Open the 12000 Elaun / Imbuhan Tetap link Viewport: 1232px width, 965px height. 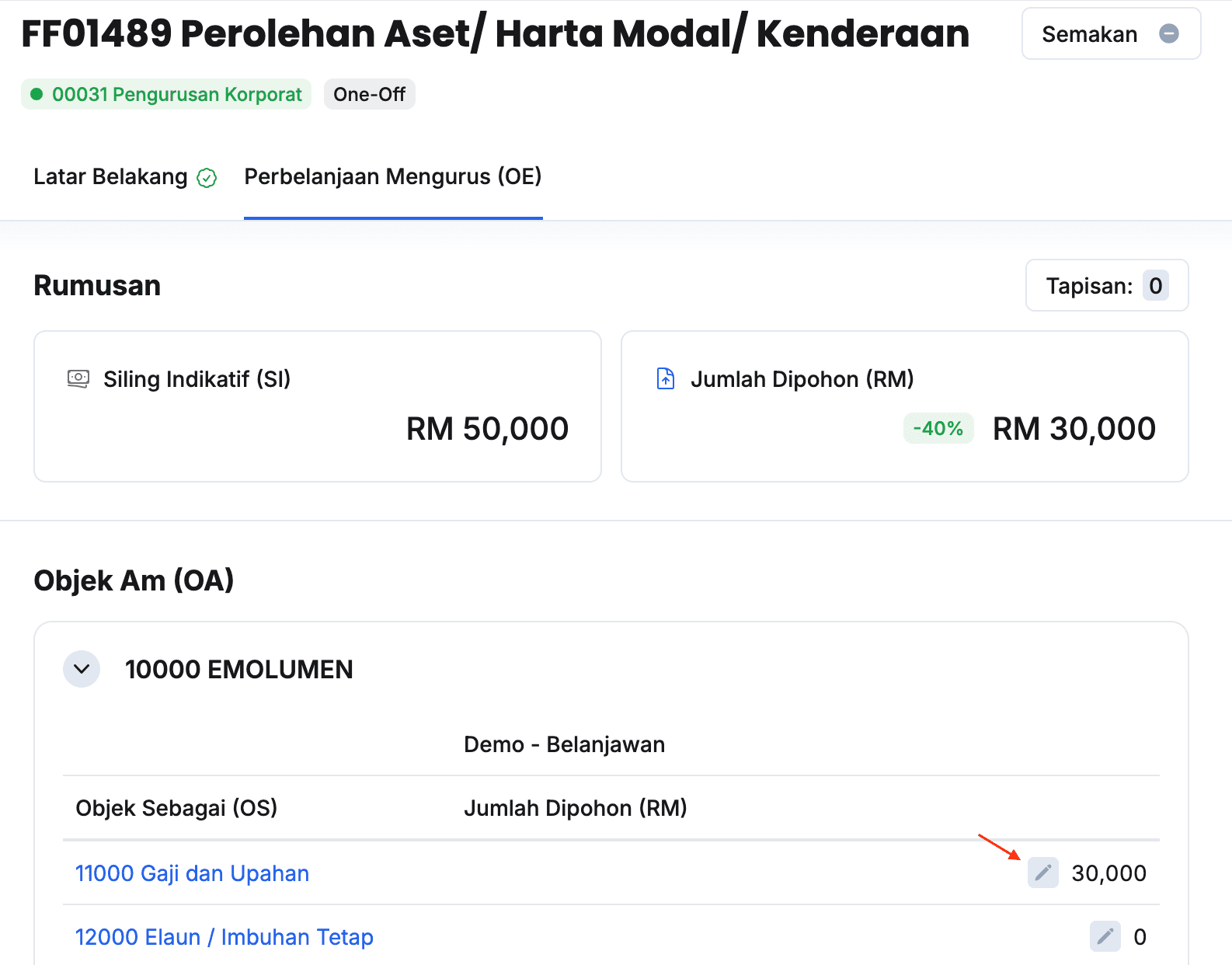pyautogui.click(x=224, y=937)
